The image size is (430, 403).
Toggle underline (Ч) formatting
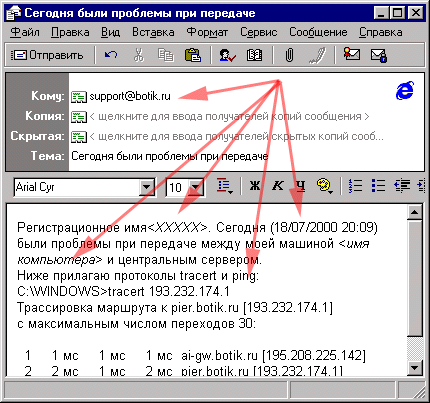click(x=301, y=186)
